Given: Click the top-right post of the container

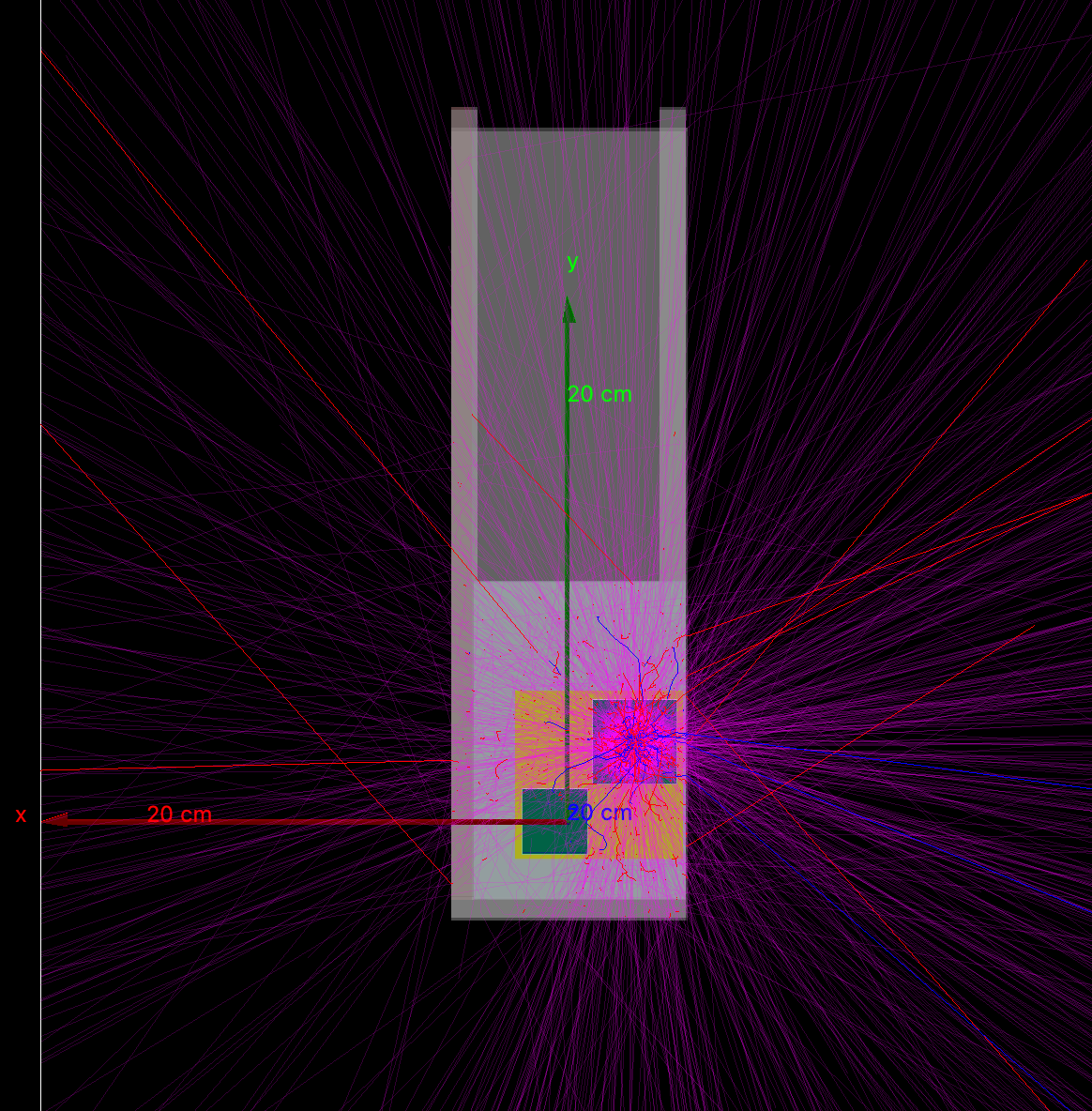Looking at the screenshot, I should coord(673,117).
